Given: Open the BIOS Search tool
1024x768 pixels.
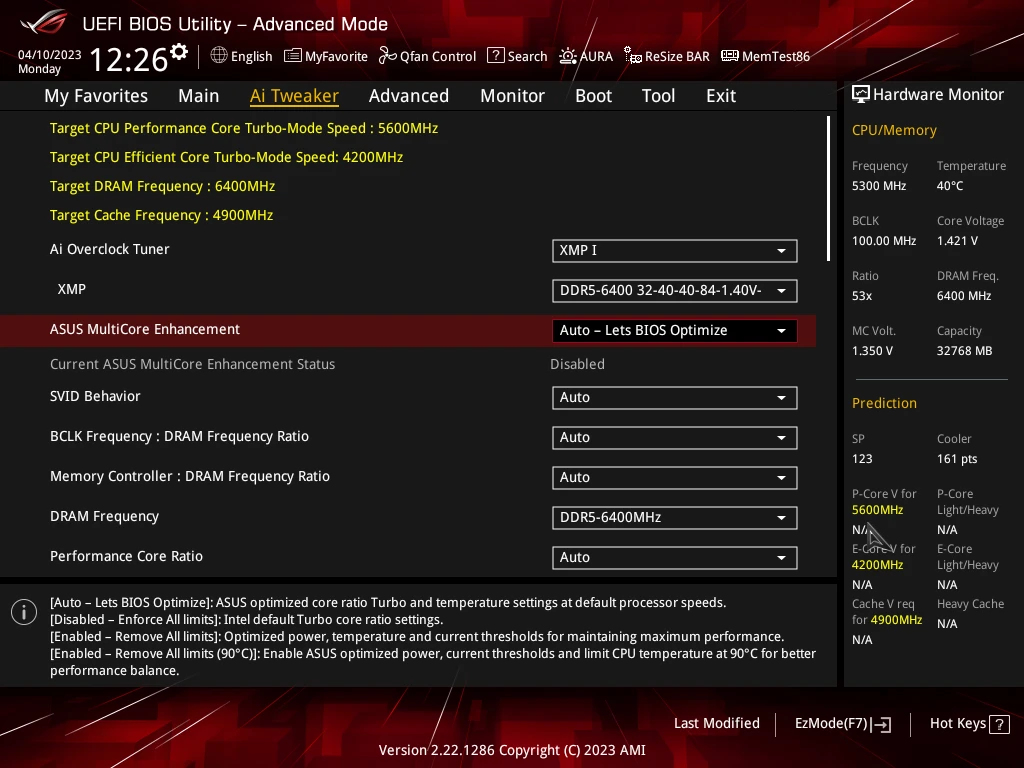Looking at the screenshot, I should (x=517, y=56).
